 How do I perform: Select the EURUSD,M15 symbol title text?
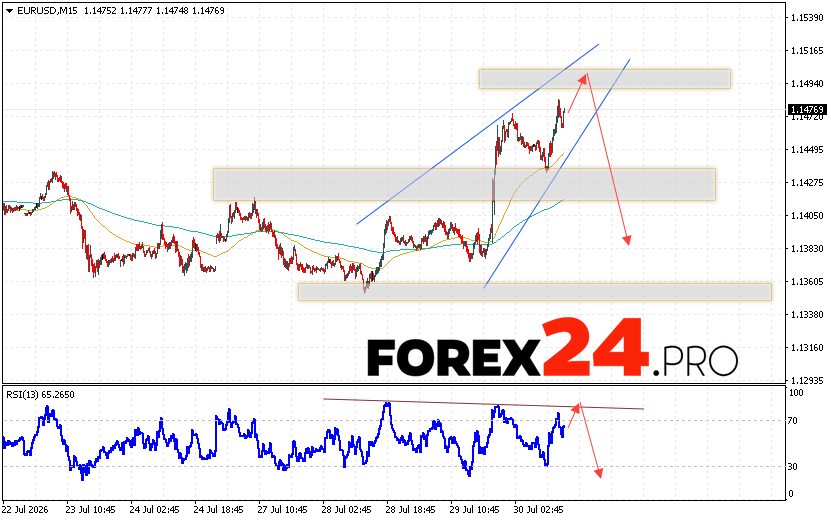pos(47,11)
